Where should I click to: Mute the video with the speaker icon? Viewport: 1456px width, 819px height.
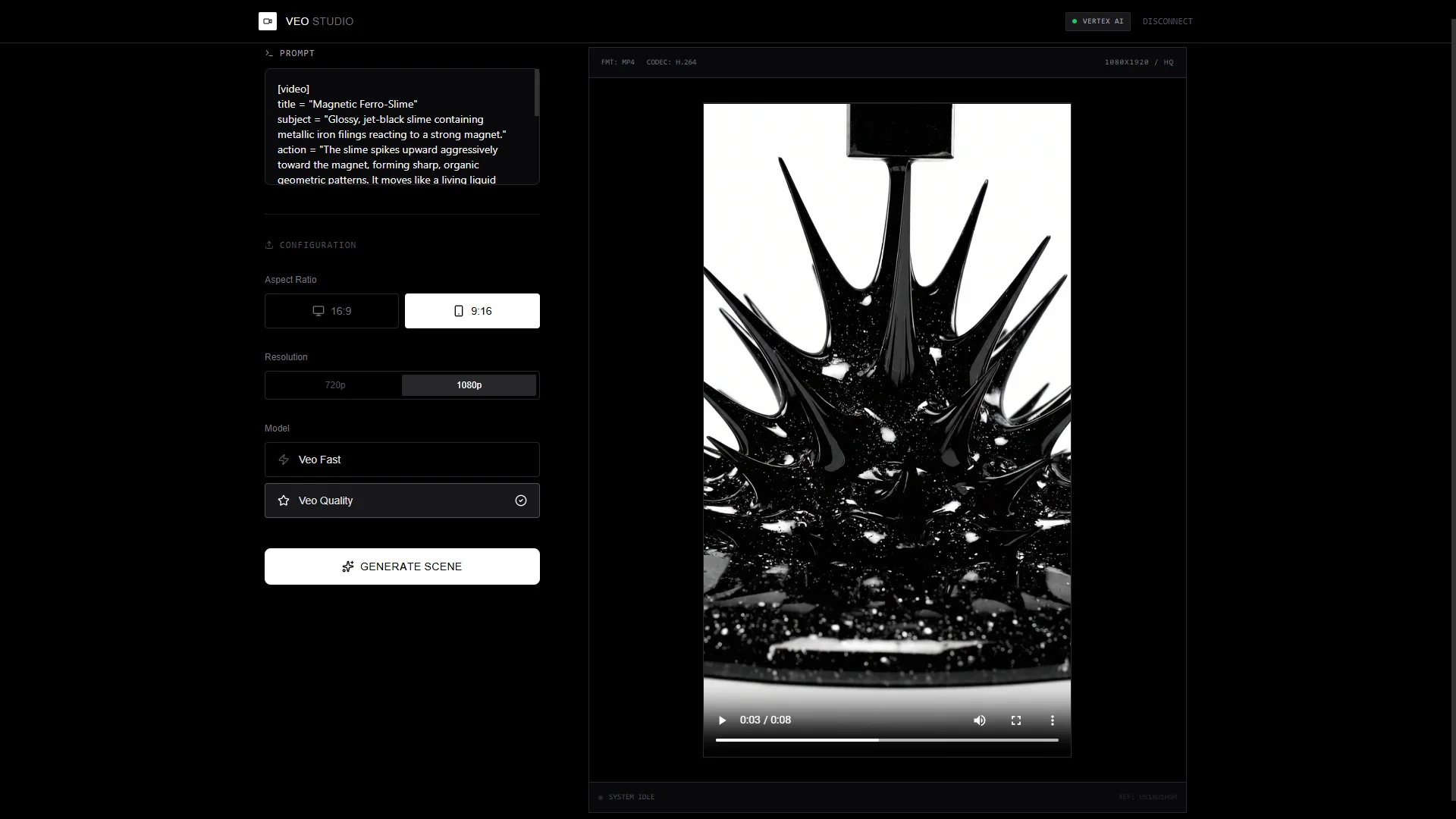979,720
